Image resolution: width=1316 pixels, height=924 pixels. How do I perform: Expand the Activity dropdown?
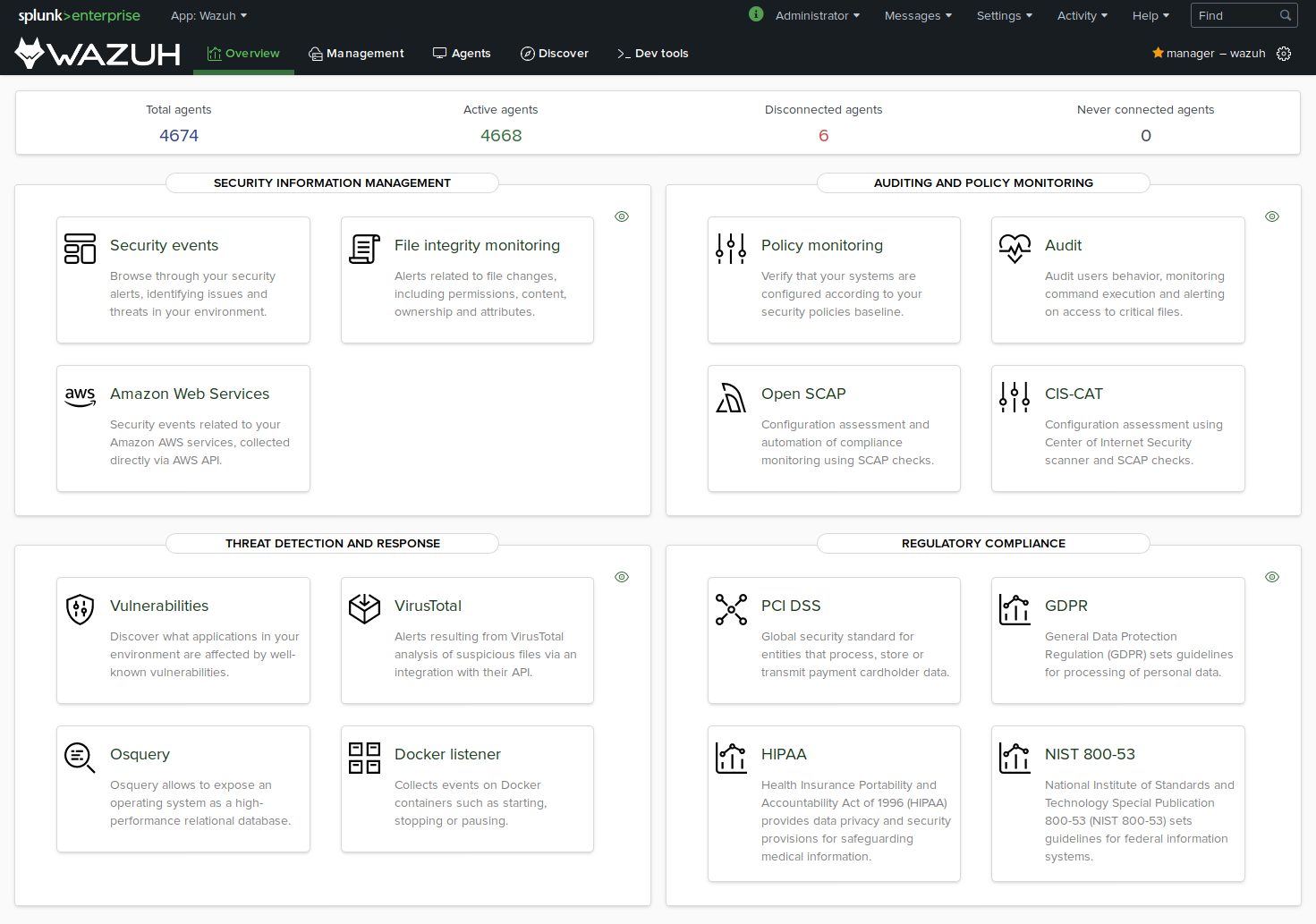1083,15
